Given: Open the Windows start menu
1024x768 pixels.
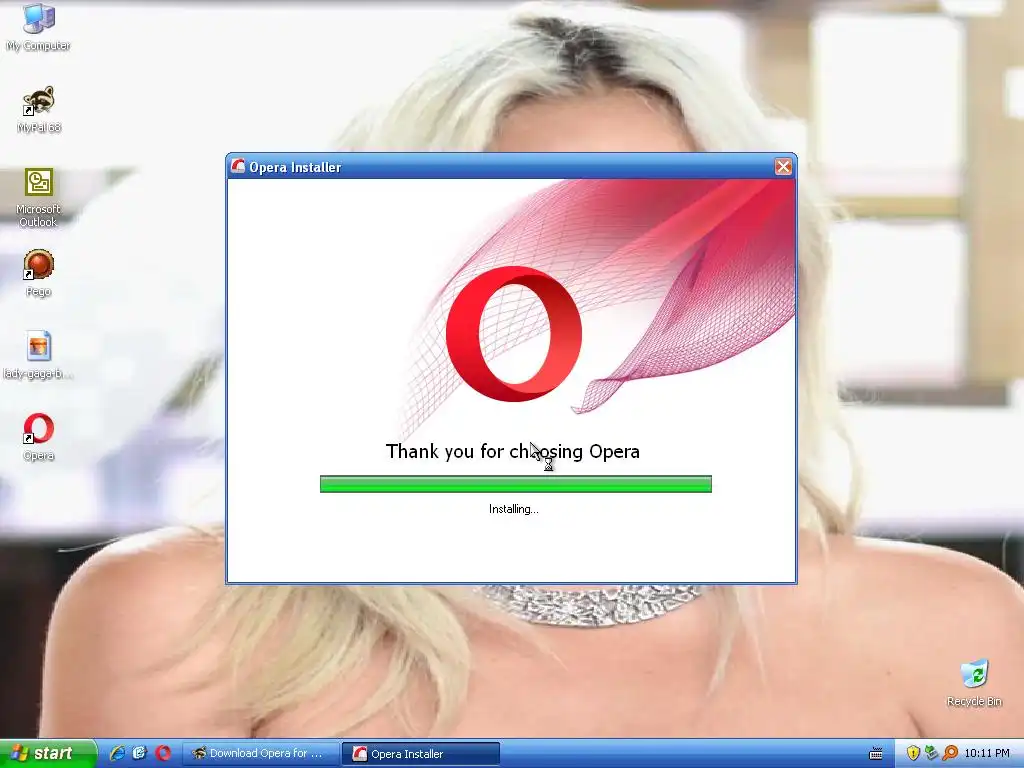Looking at the screenshot, I should point(48,754).
